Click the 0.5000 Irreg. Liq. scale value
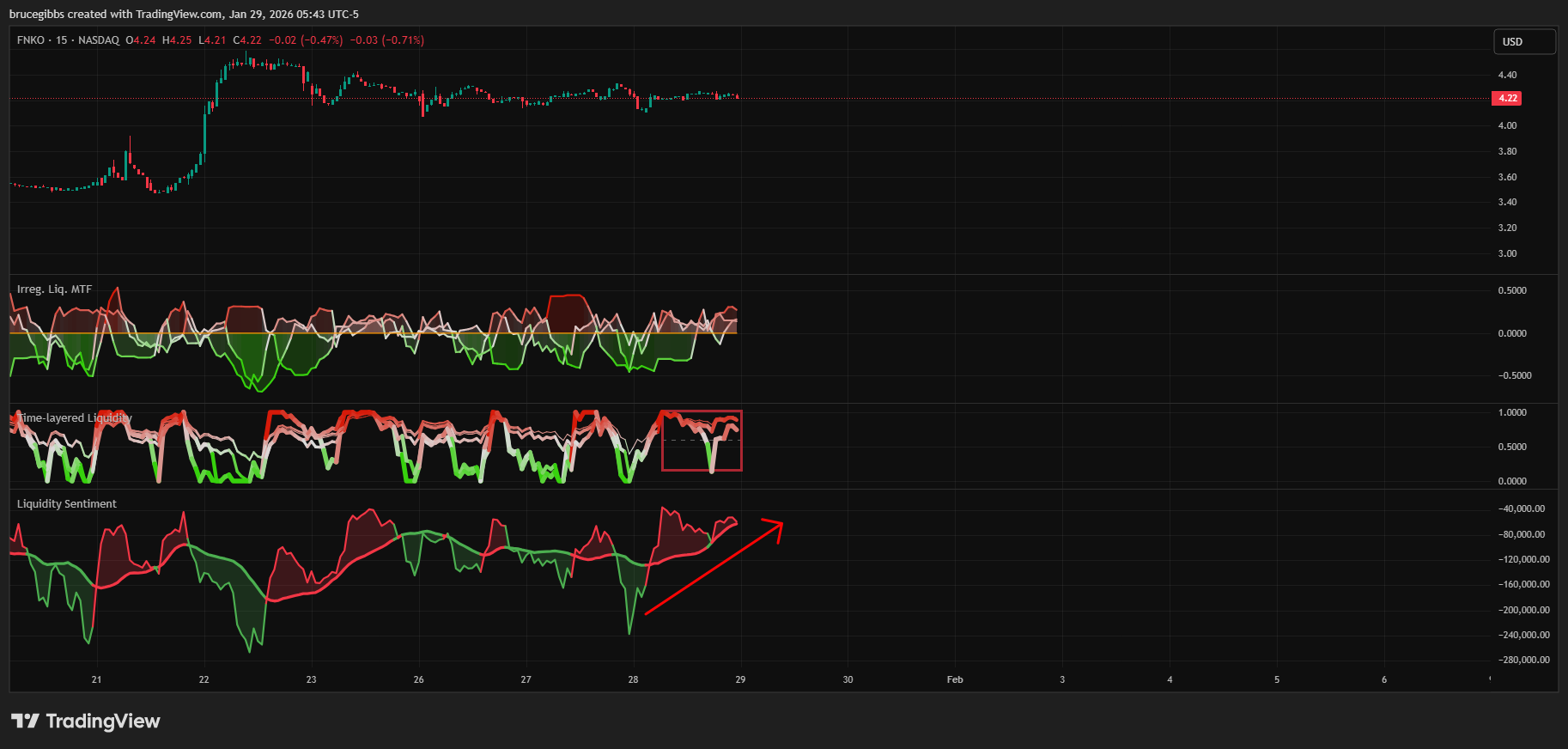The width and height of the screenshot is (1568, 749). pyautogui.click(x=1512, y=290)
